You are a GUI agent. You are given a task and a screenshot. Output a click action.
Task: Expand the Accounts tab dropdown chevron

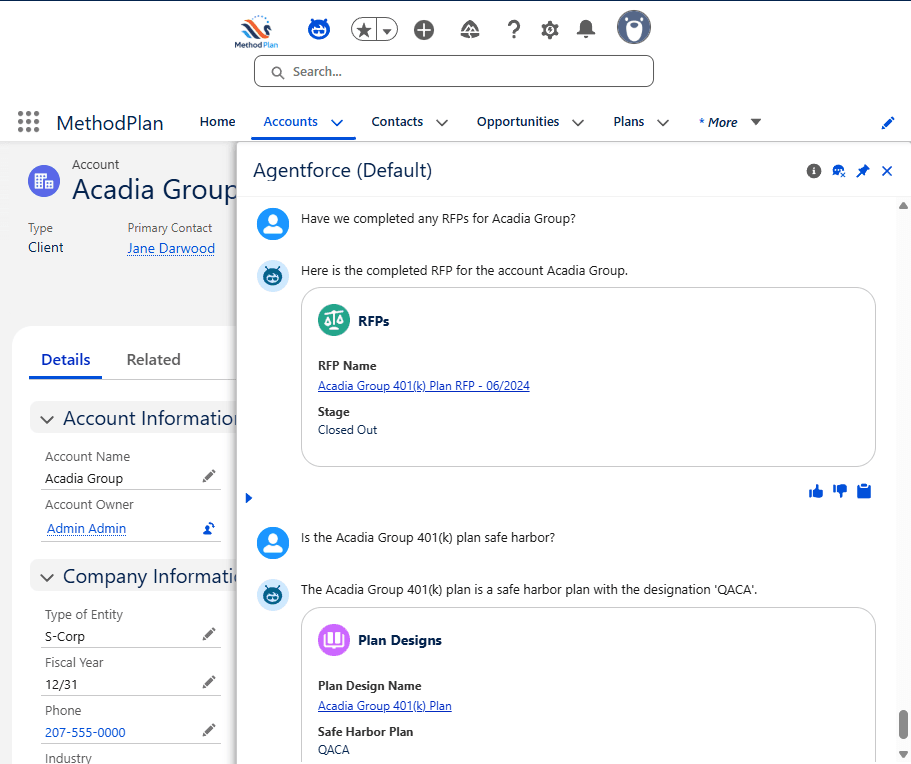(337, 123)
